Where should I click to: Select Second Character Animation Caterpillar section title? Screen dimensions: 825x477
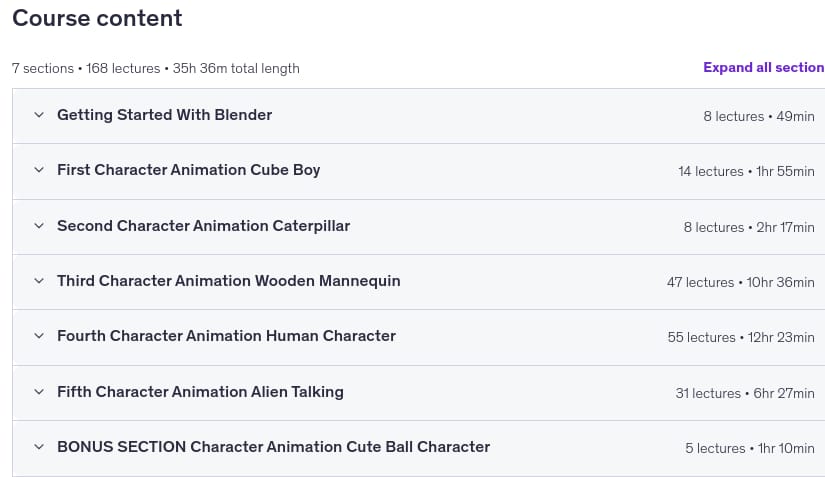pos(204,226)
